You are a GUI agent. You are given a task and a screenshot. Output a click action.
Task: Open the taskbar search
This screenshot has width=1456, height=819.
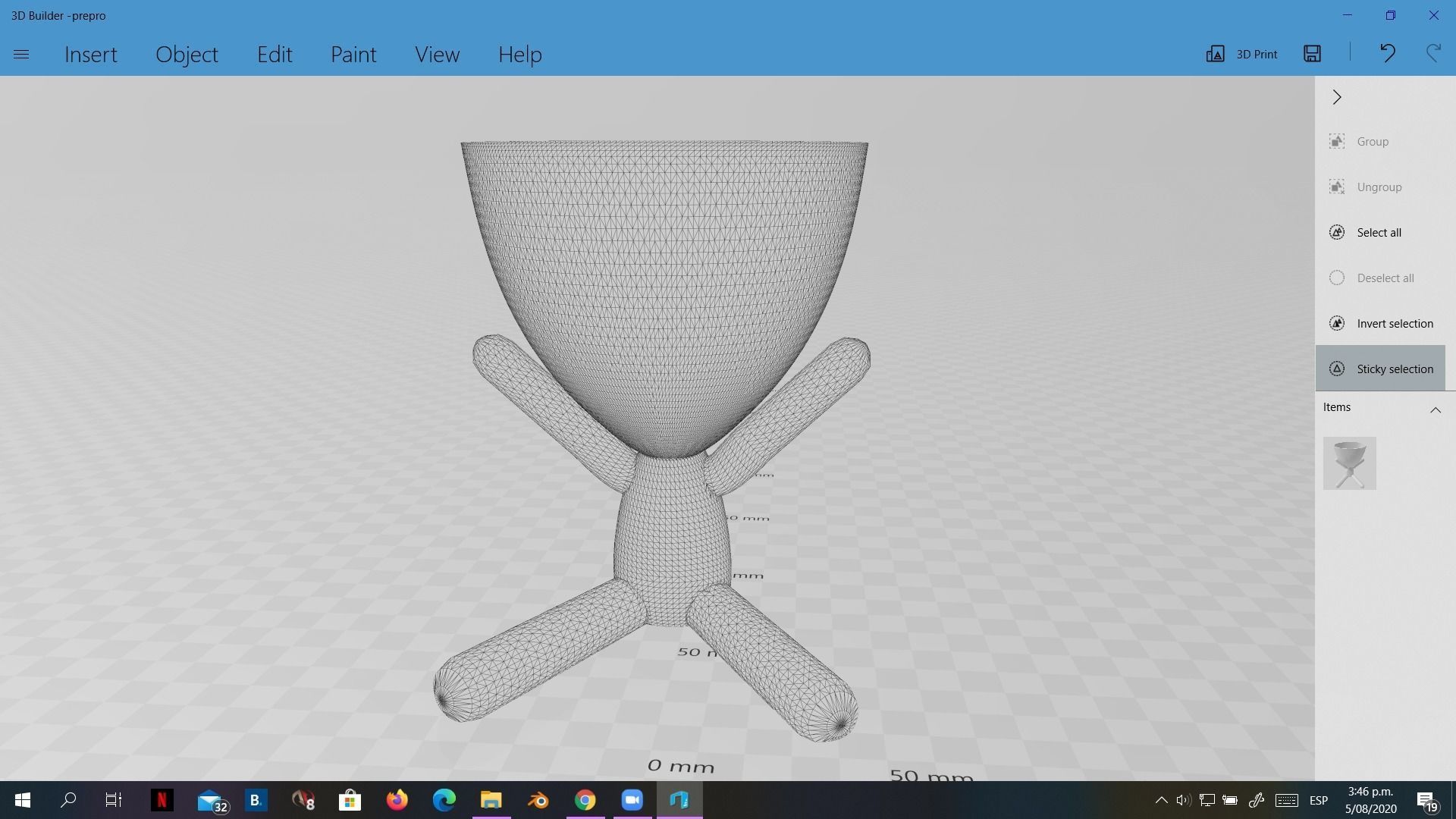tap(68, 800)
